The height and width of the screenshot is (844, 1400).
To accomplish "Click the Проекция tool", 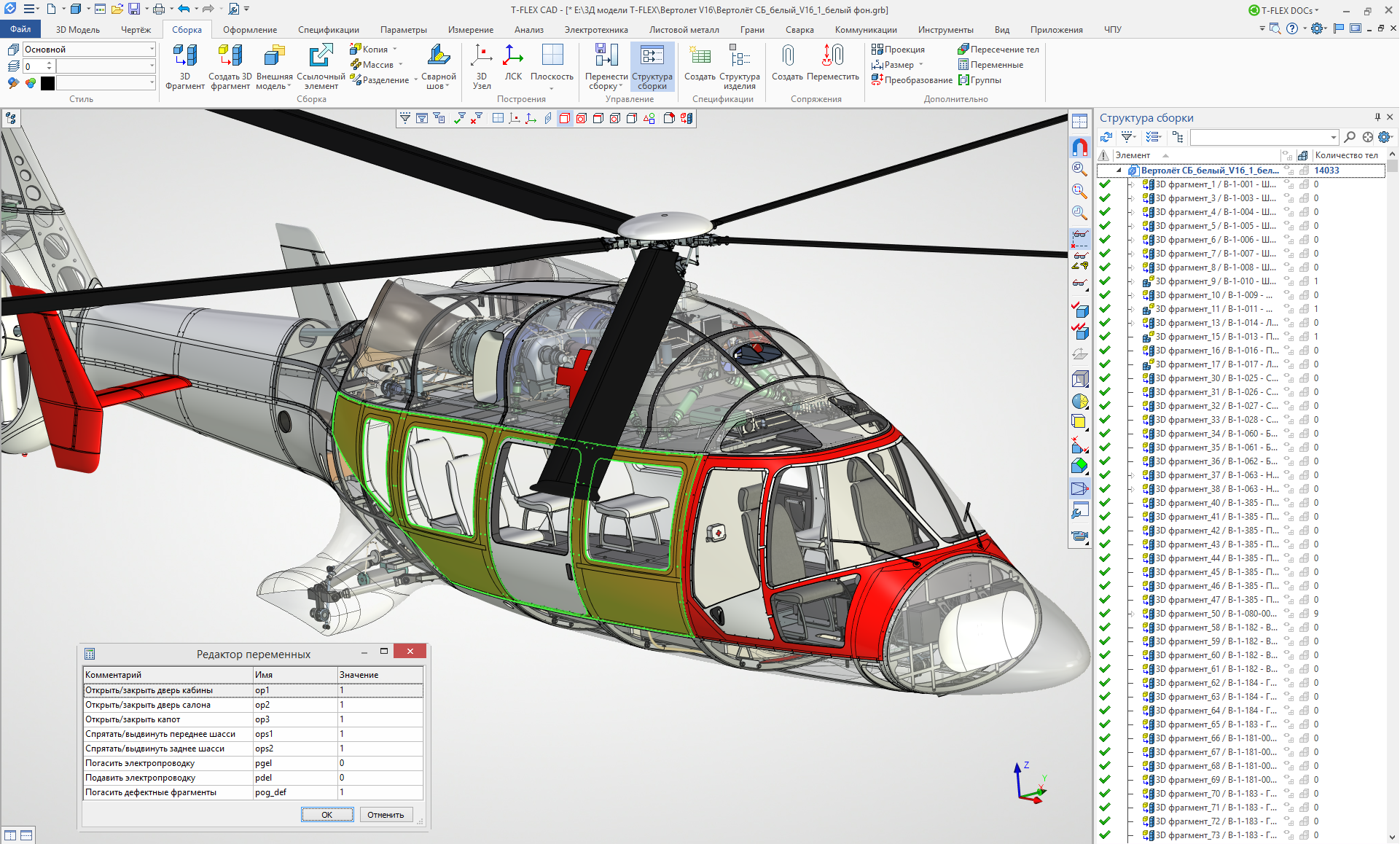I will [898, 49].
